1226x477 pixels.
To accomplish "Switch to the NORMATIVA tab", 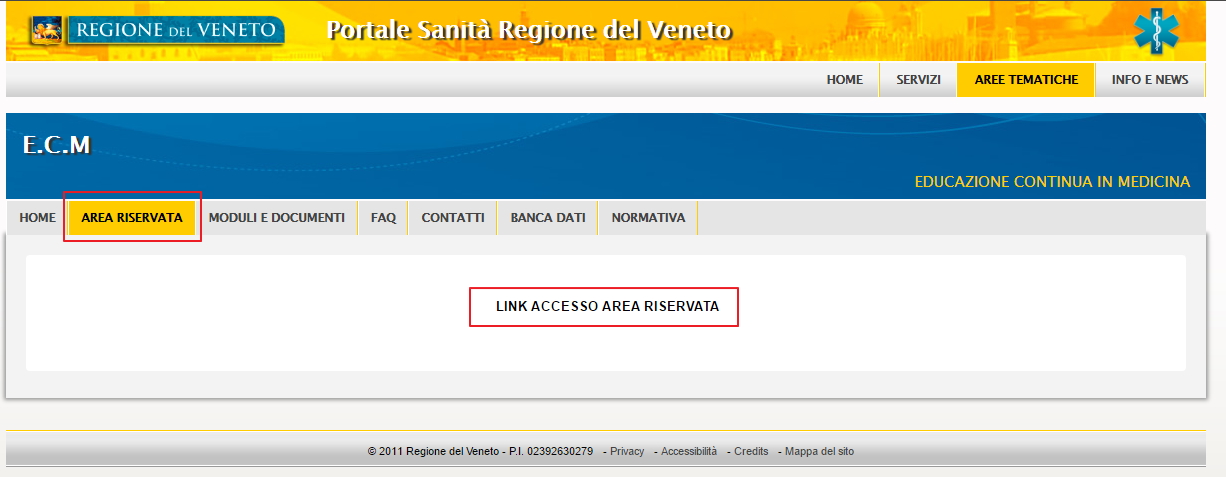I will (648, 218).
